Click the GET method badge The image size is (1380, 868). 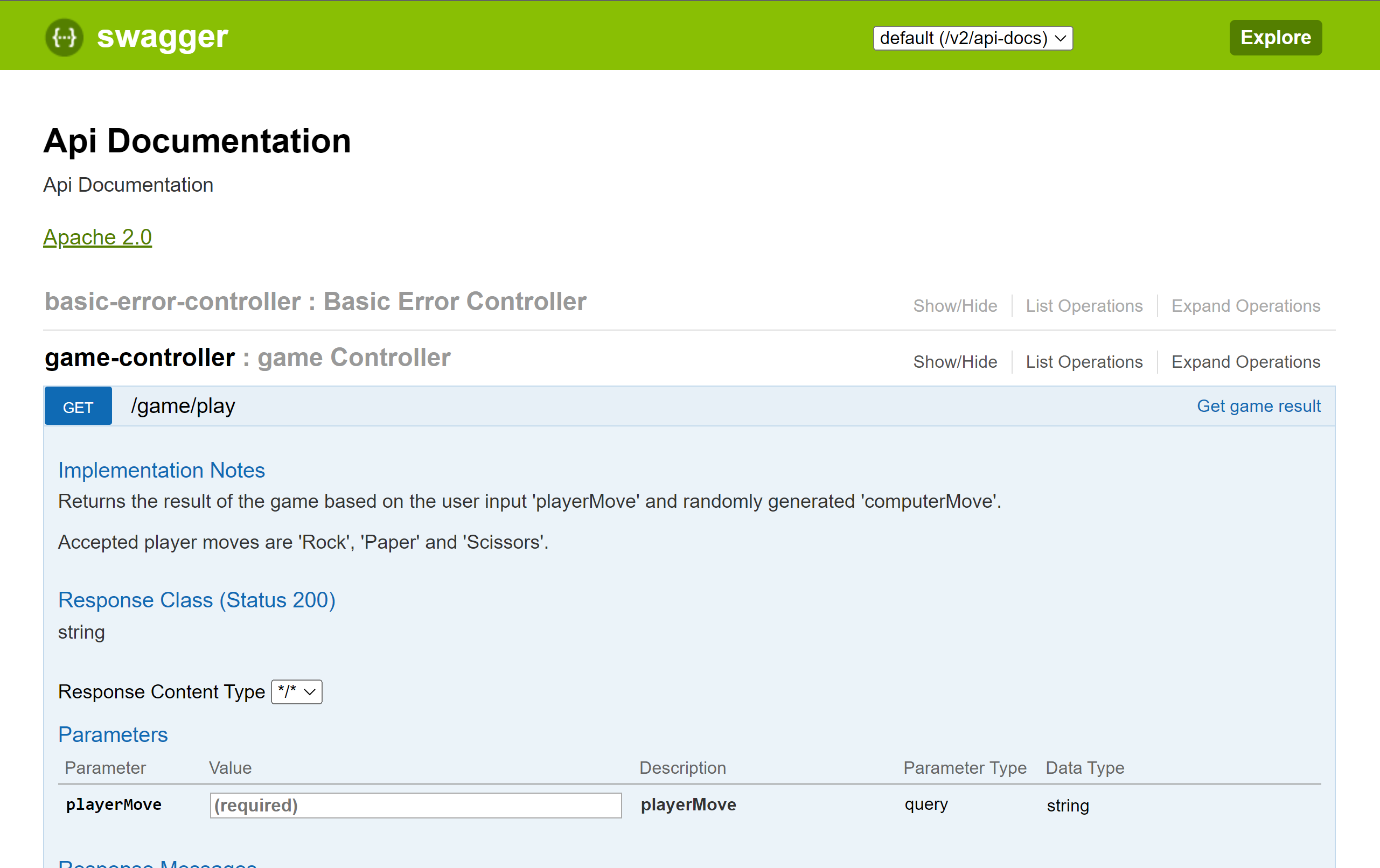pyautogui.click(x=78, y=407)
